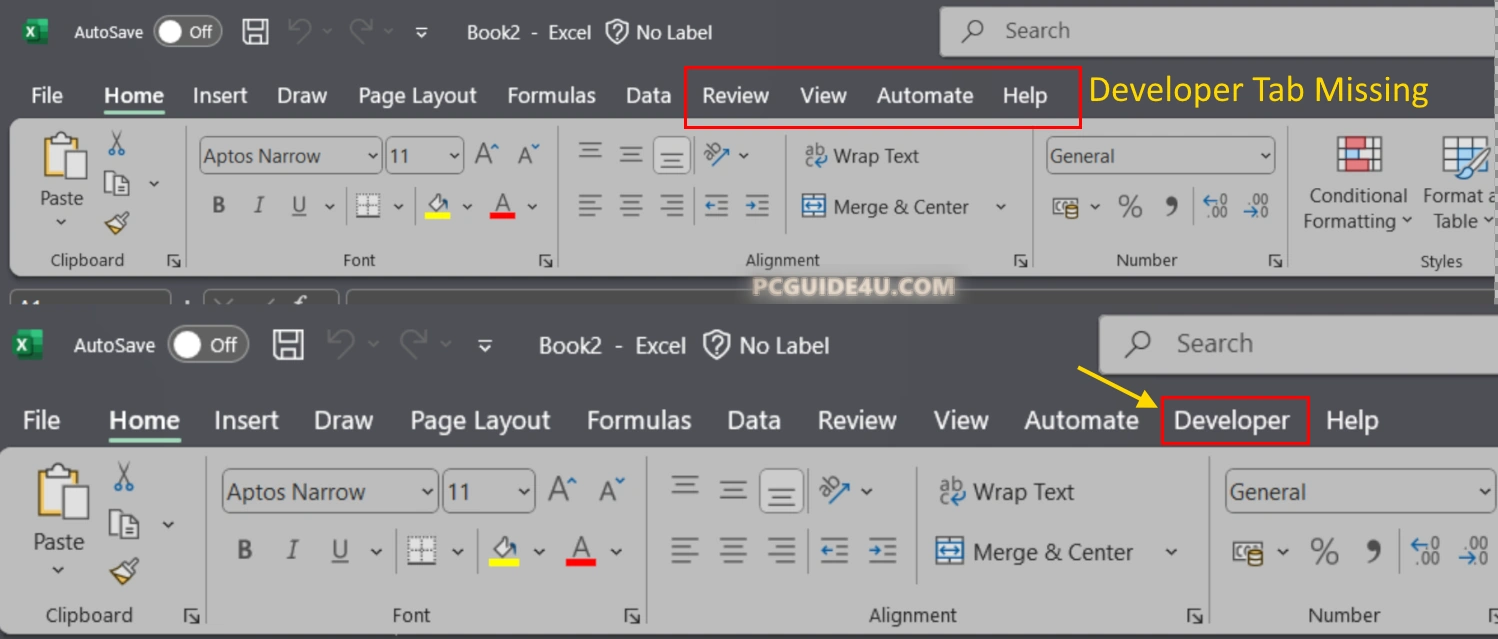Viewport: 1498px width, 639px height.
Task: Click Increase Indent in the lower ribbon
Action: coord(882,550)
